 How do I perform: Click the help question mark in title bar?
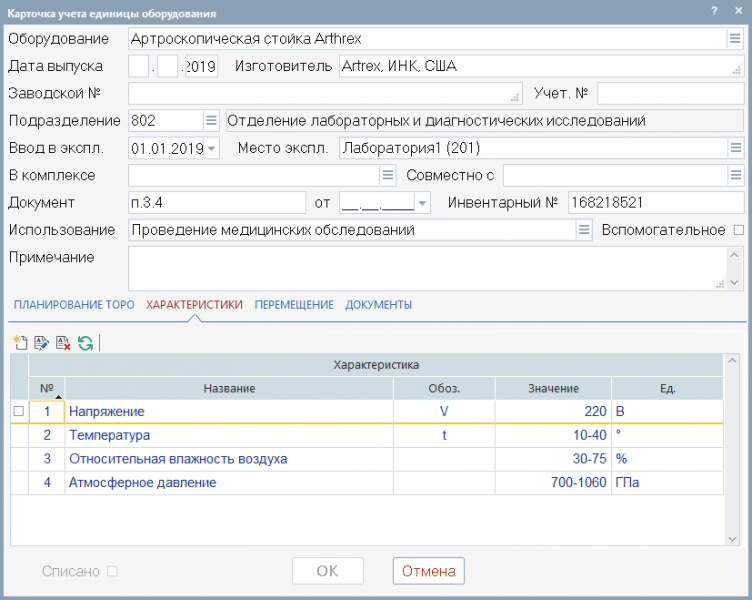714,11
